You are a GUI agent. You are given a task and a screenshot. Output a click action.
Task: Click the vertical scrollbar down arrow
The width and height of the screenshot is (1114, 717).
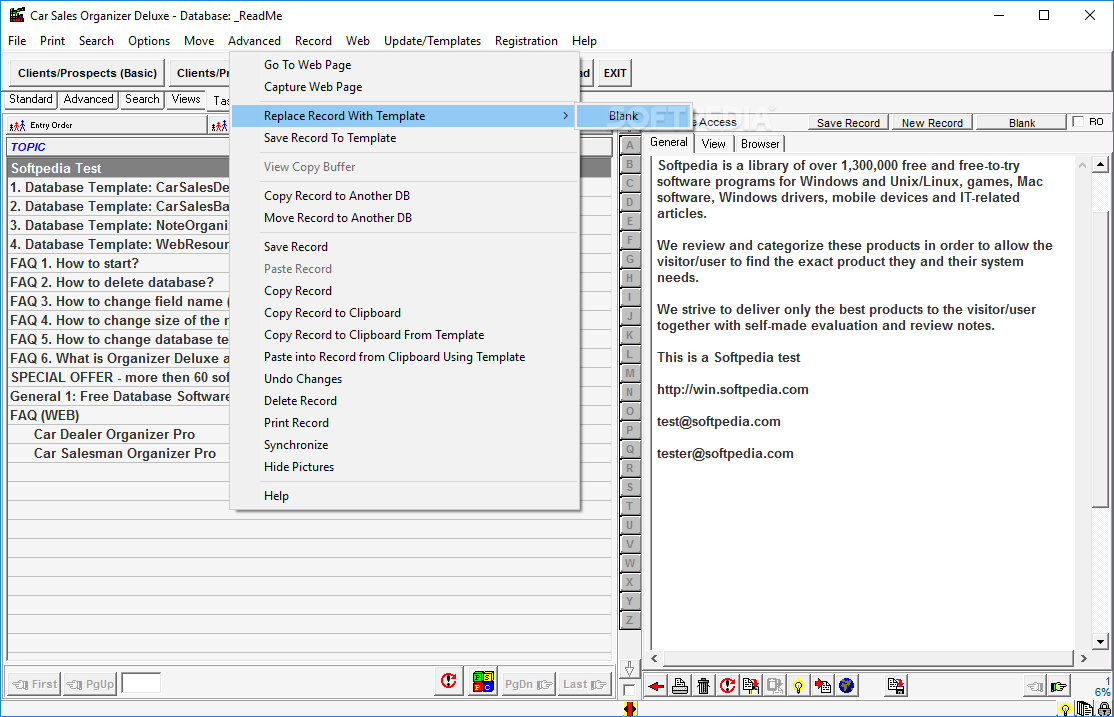[x=1101, y=642]
